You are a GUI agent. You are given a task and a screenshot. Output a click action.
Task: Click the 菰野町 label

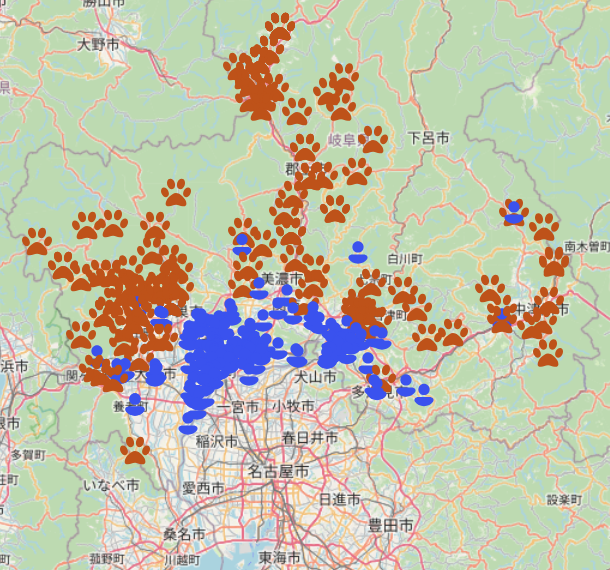[107, 559]
